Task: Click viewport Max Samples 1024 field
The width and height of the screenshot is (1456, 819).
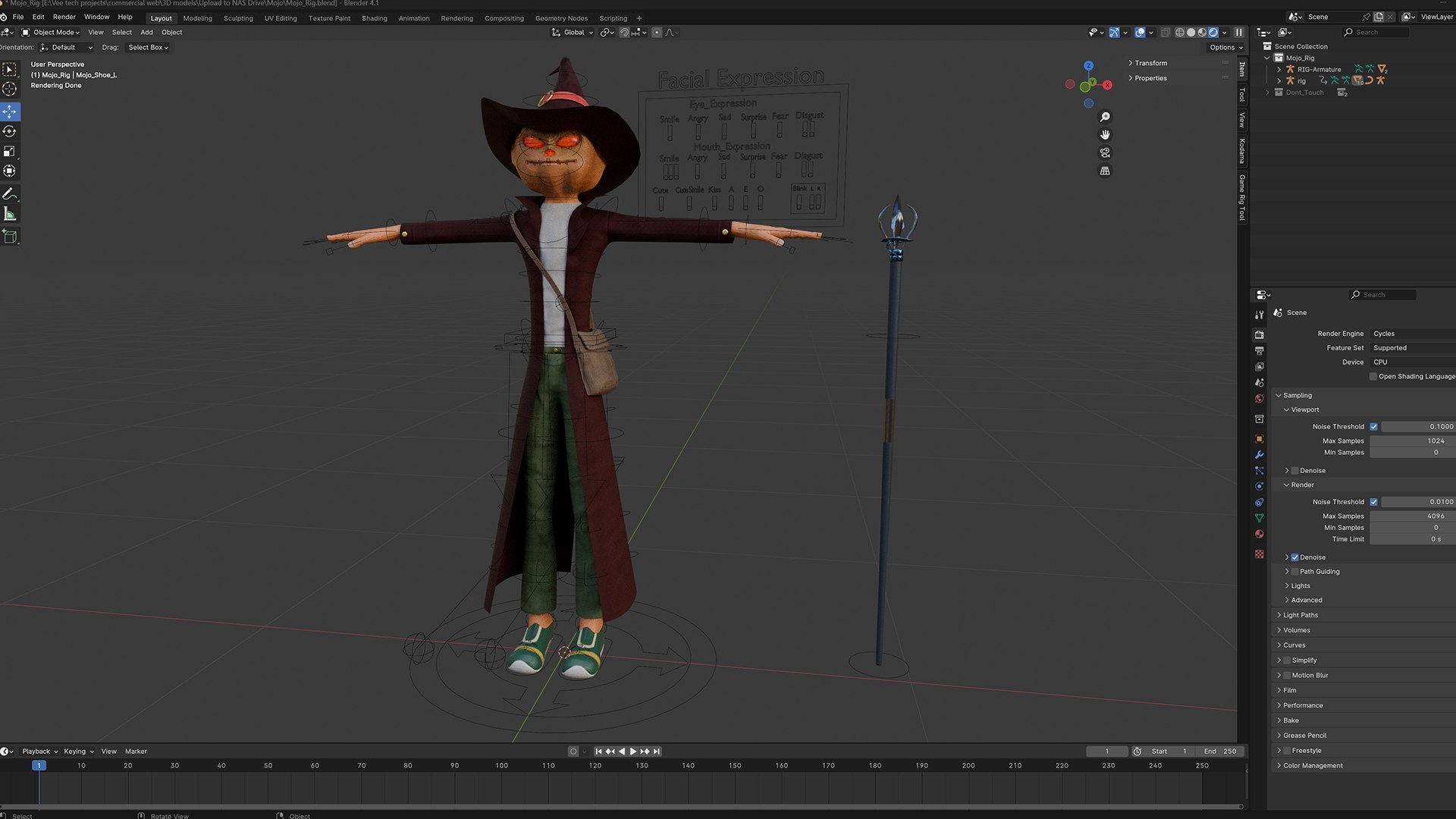Action: [x=1412, y=441]
